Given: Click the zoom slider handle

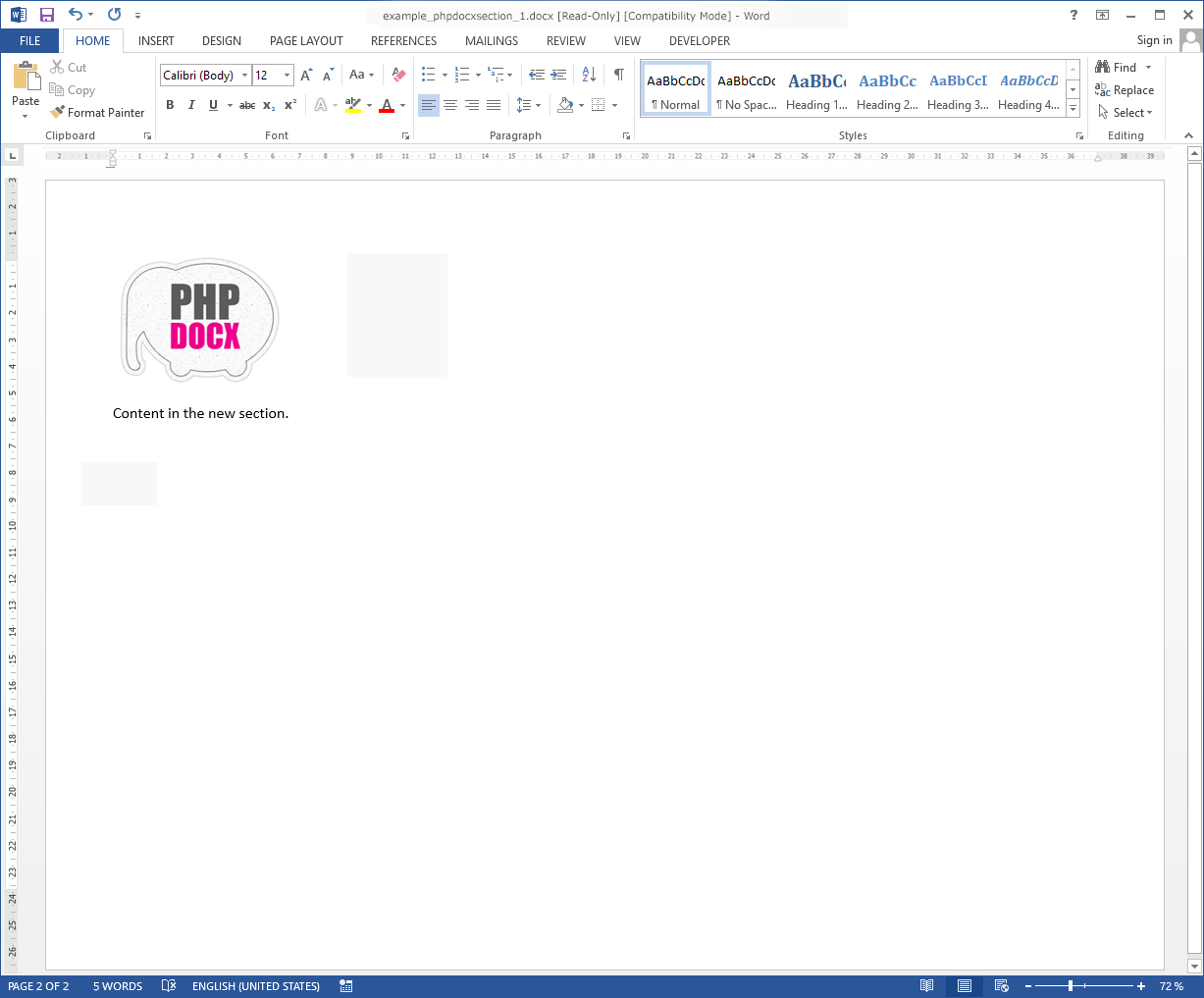Looking at the screenshot, I should click(x=1071, y=986).
